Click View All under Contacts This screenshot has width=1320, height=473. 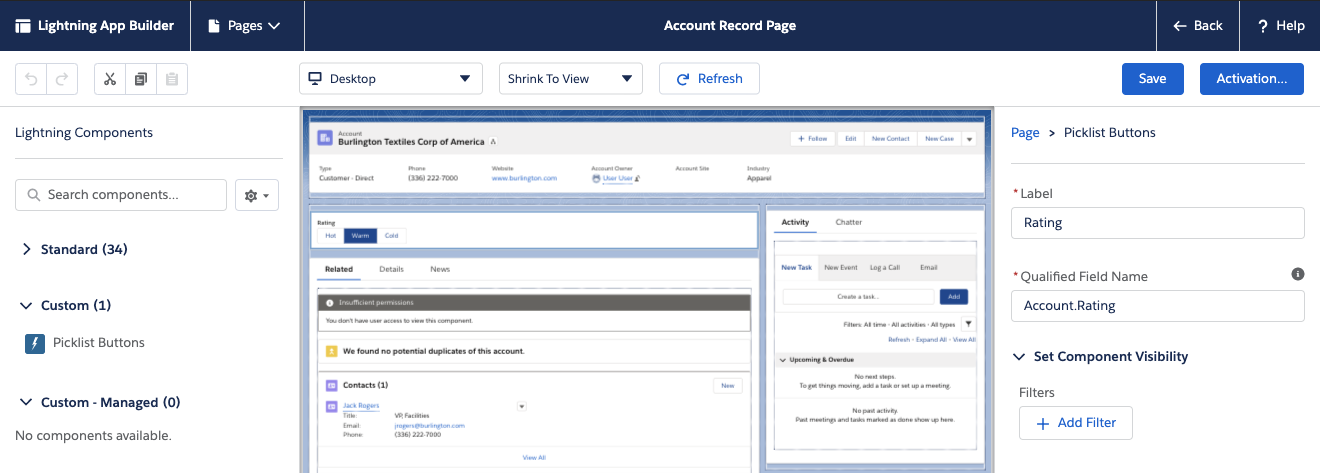point(534,457)
